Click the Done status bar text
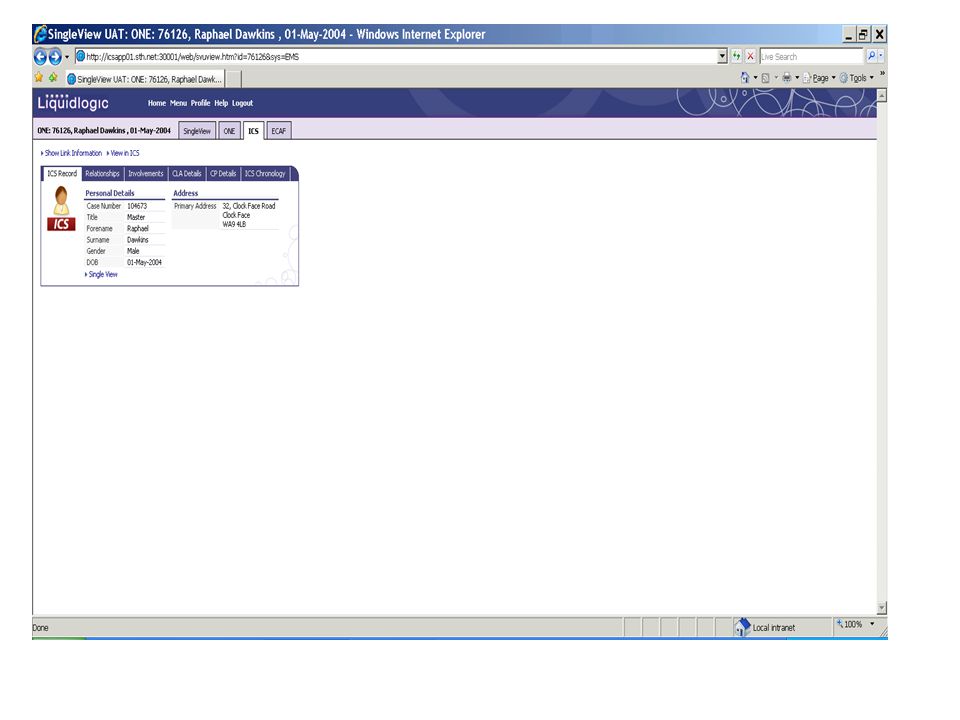 point(40,628)
